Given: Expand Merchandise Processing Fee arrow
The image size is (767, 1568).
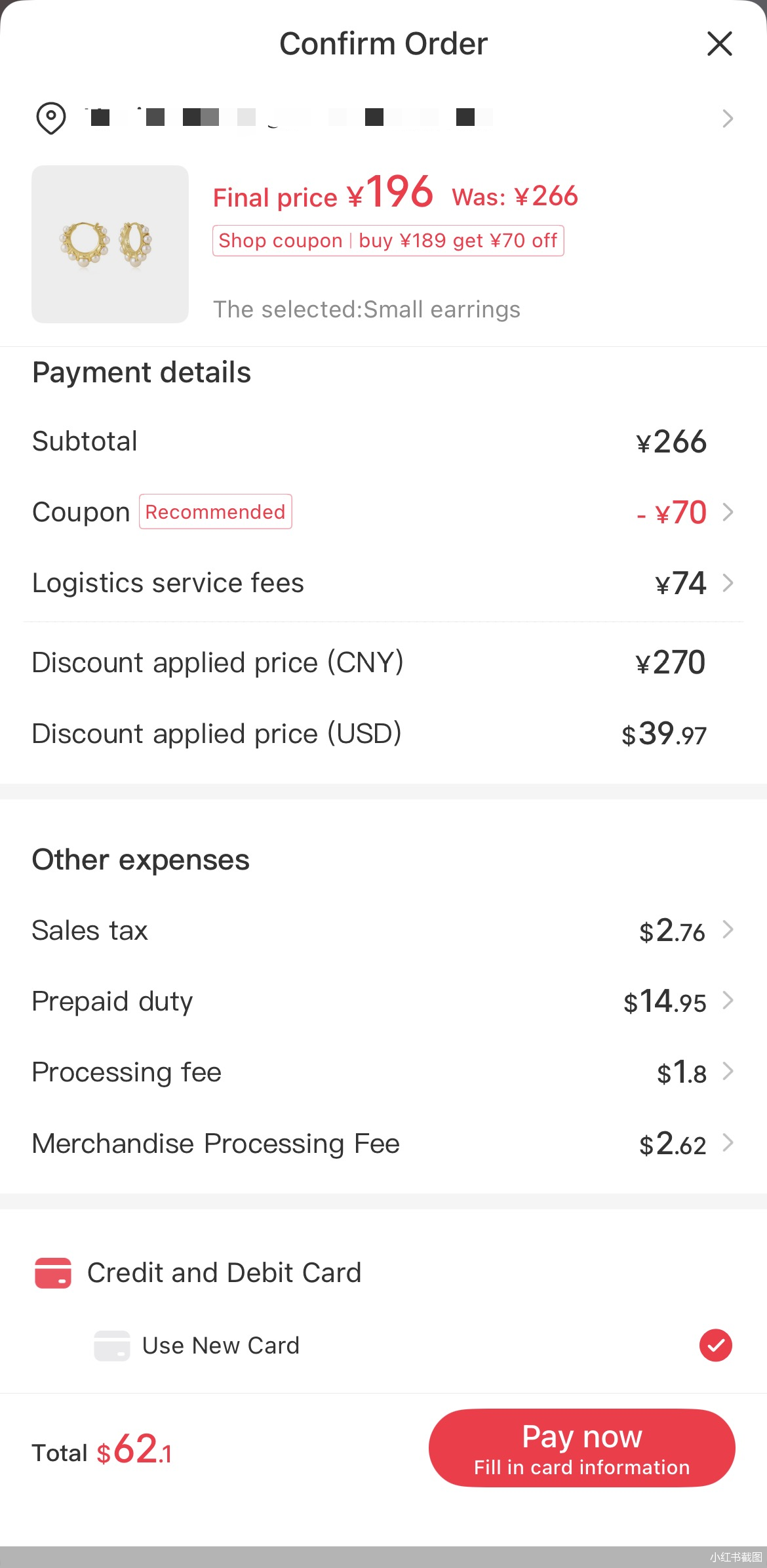Looking at the screenshot, I should pyautogui.click(x=727, y=1143).
